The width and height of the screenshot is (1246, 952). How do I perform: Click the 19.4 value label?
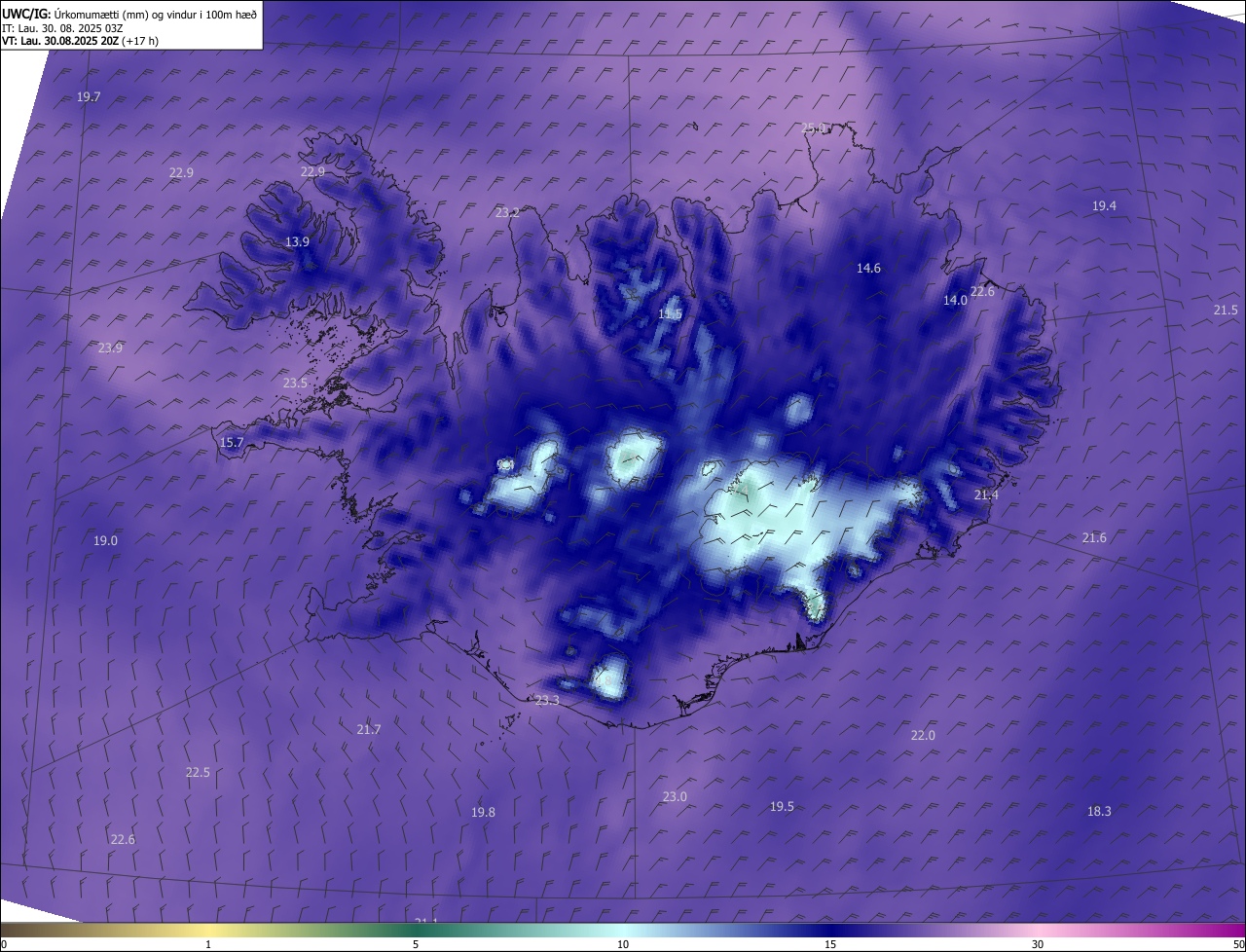(x=1104, y=206)
